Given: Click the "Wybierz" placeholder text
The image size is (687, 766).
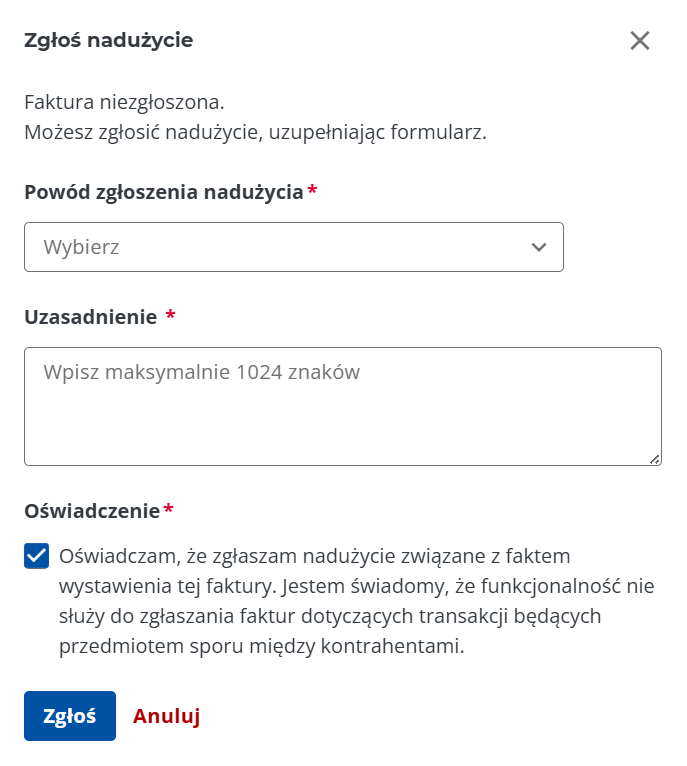Looking at the screenshot, I should tap(81, 247).
